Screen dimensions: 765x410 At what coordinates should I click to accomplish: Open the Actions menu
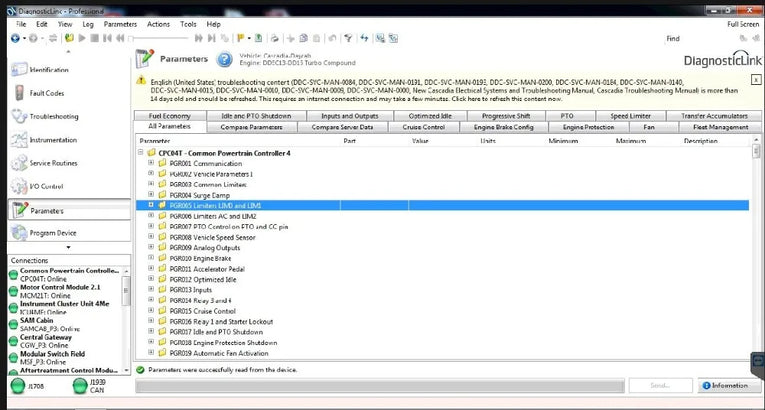[158, 23]
